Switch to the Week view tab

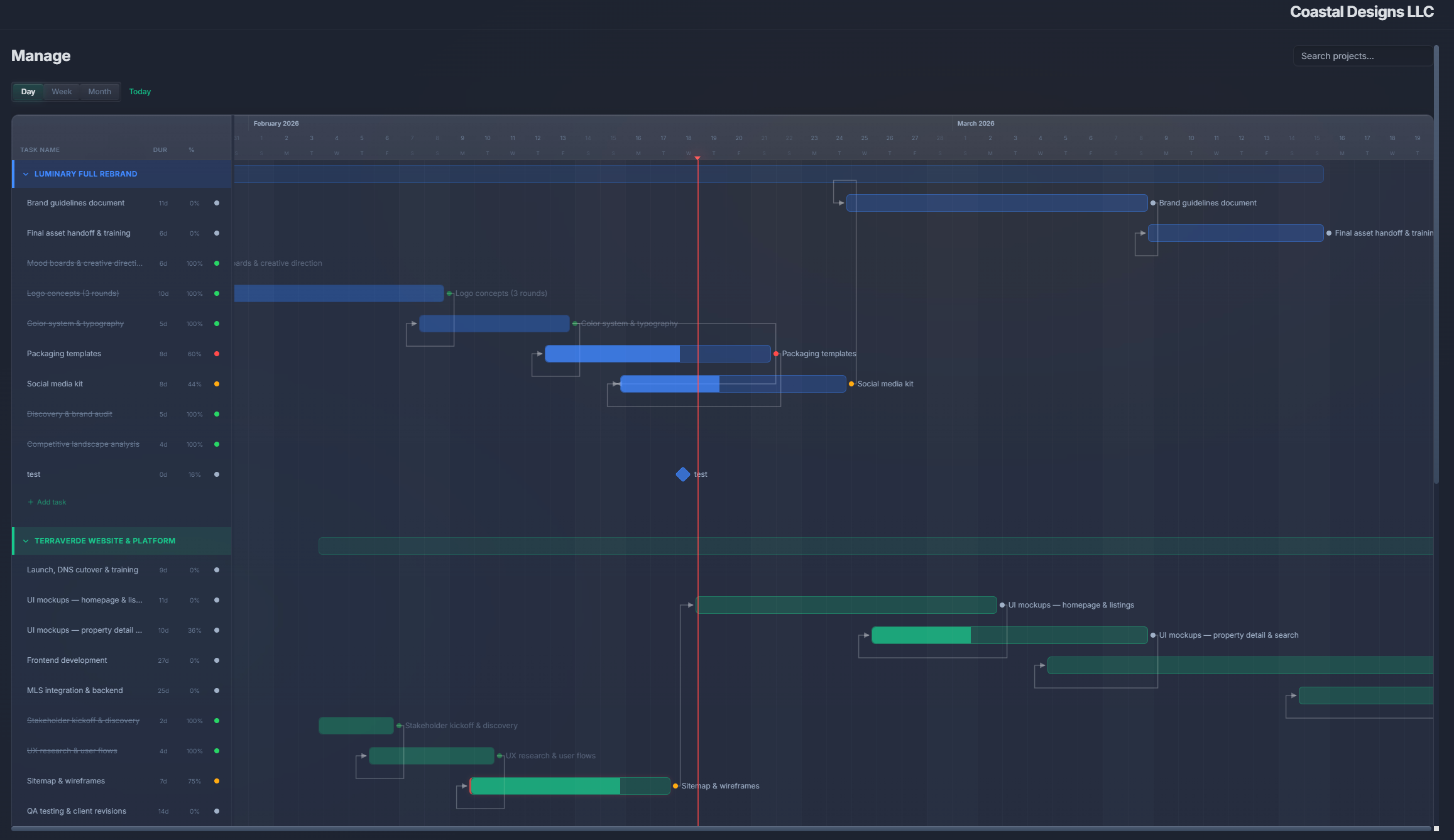[61, 91]
